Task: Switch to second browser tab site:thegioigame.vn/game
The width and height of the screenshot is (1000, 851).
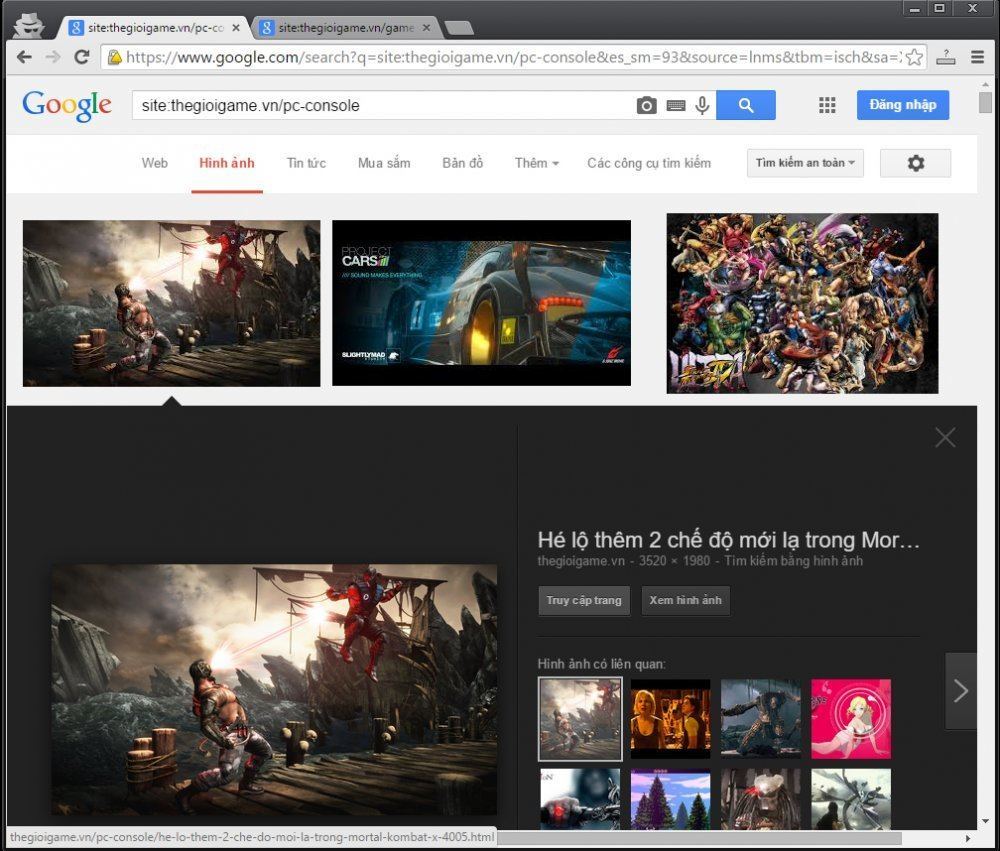Action: tap(344, 28)
